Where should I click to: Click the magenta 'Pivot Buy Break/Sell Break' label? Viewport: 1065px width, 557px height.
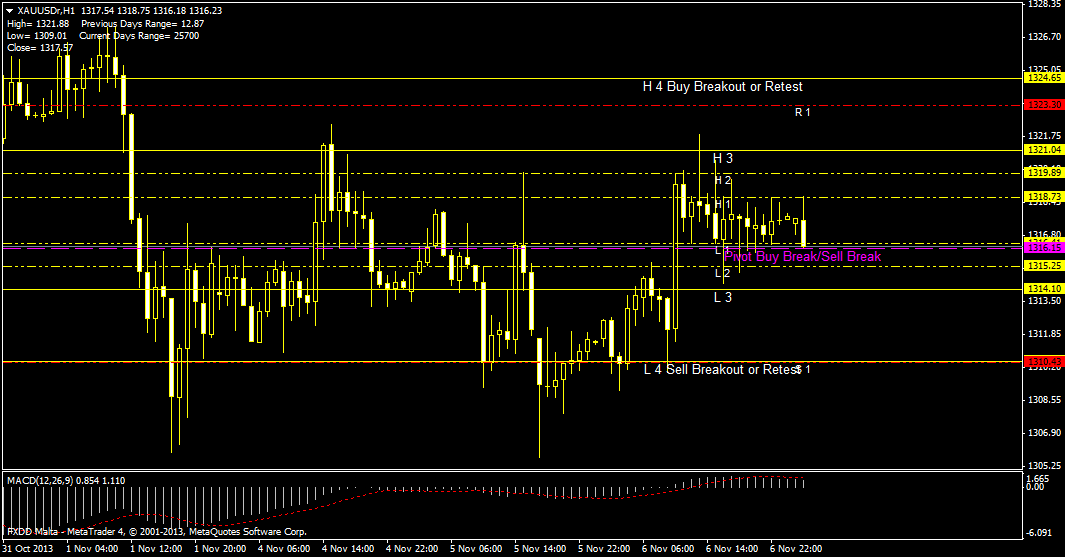(803, 257)
